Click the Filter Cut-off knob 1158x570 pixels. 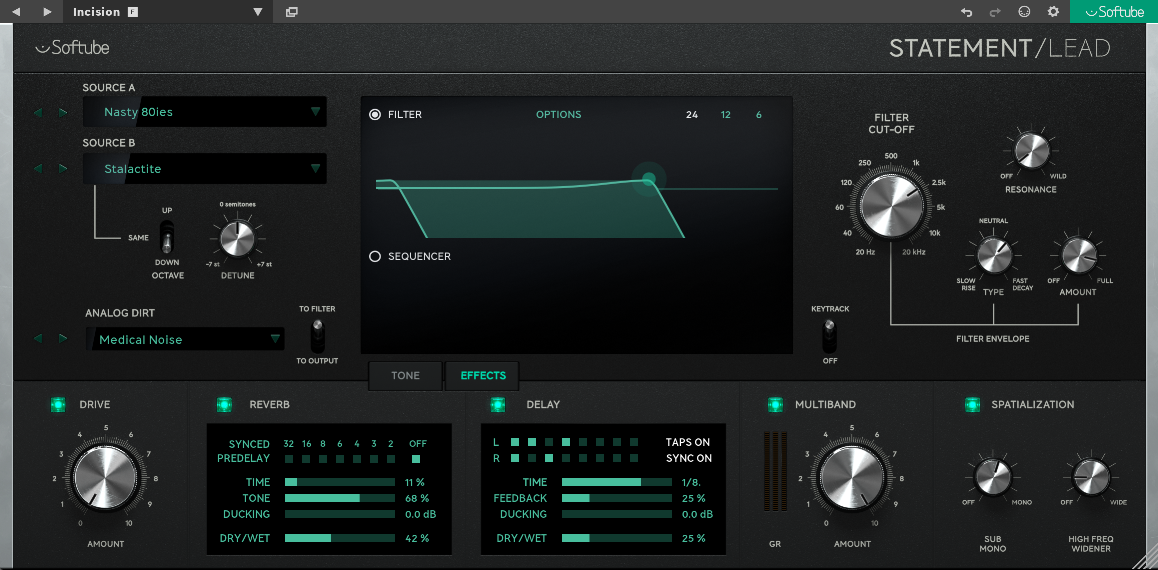(891, 204)
